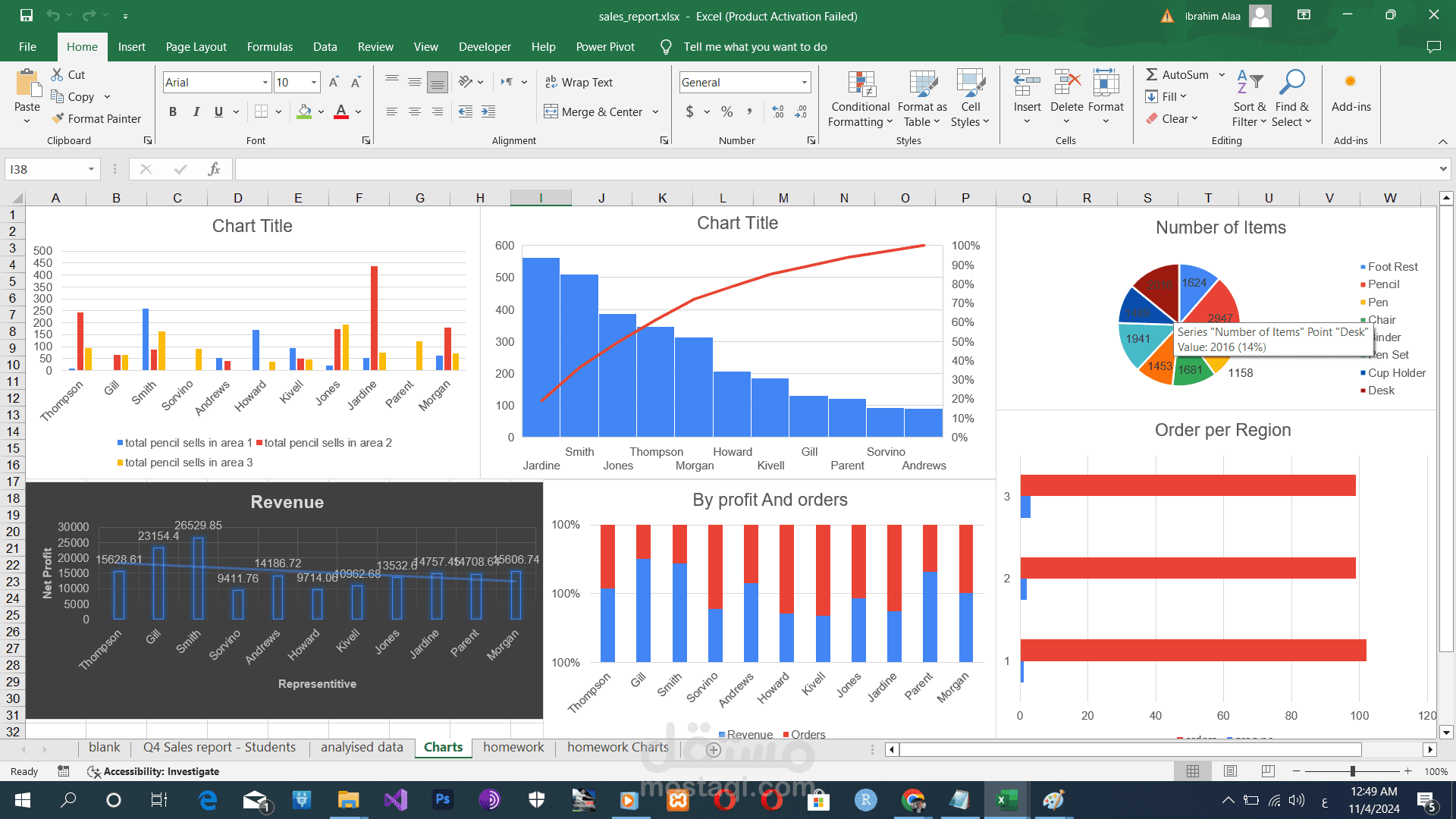Switch to Page Break Preview view
This screenshot has height=819, width=1456.
pos(1268,771)
